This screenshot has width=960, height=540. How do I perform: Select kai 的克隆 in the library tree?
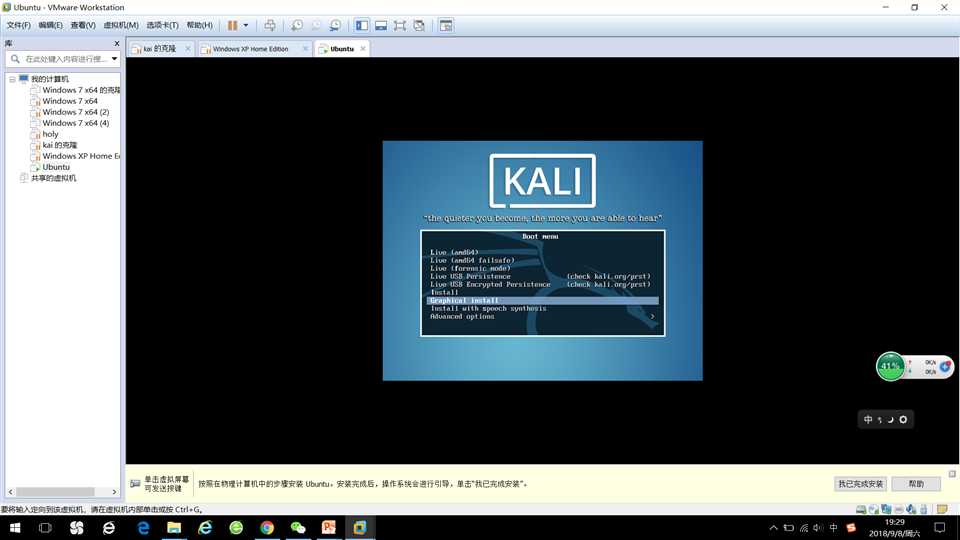click(x=59, y=145)
